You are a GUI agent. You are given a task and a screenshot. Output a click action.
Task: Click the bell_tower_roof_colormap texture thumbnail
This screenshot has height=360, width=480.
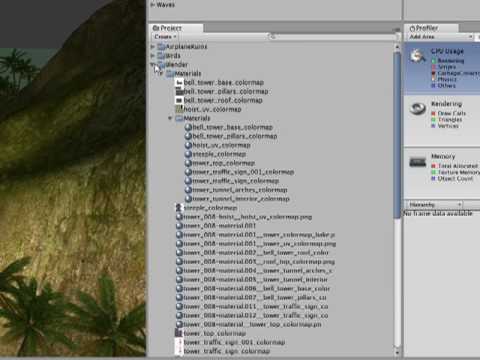[179, 100]
